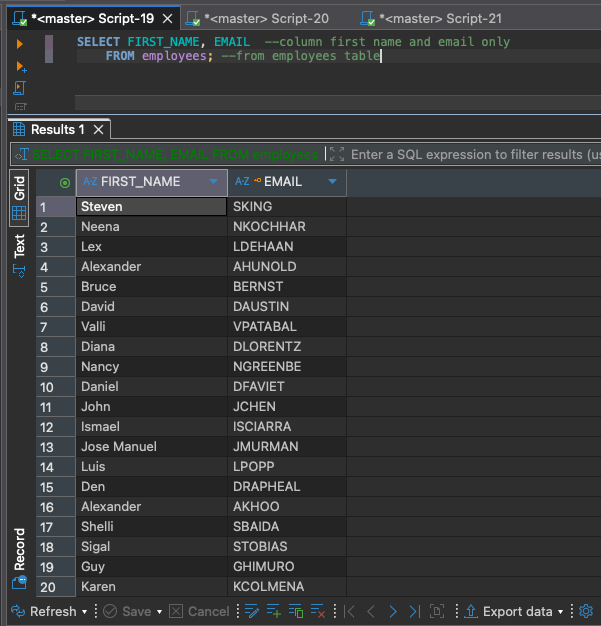Click the LDEHAAN email cell
This screenshot has width=601, height=626.
click(x=287, y=247)
